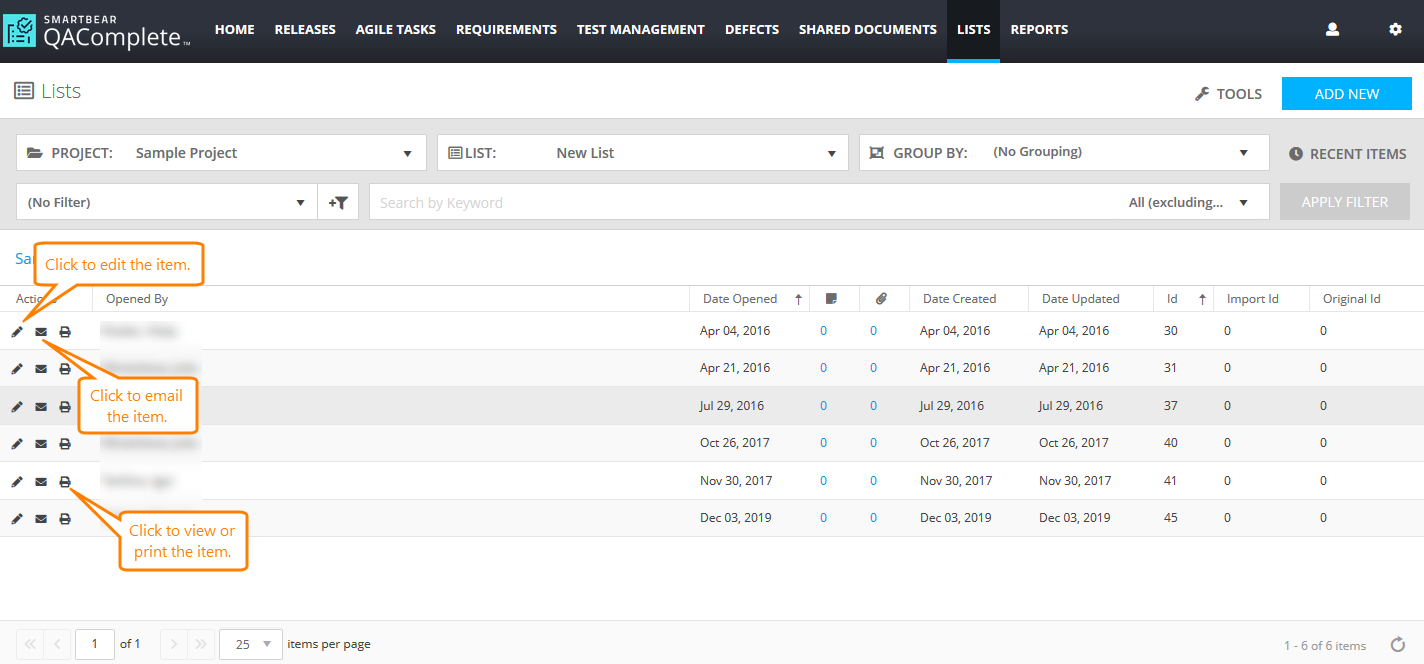Click the edit pencil for the Oct 26, 2017 item
The image size is (1424, 664).
pos(17,444)
